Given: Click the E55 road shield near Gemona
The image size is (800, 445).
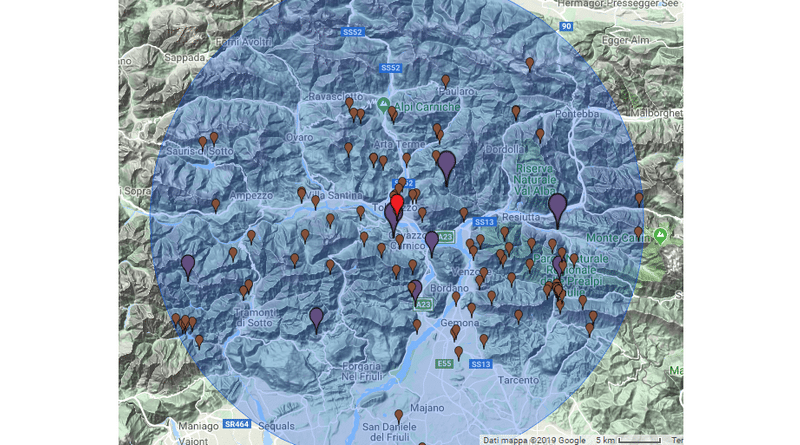Looking at the screenshot, I should coord(444,364).
